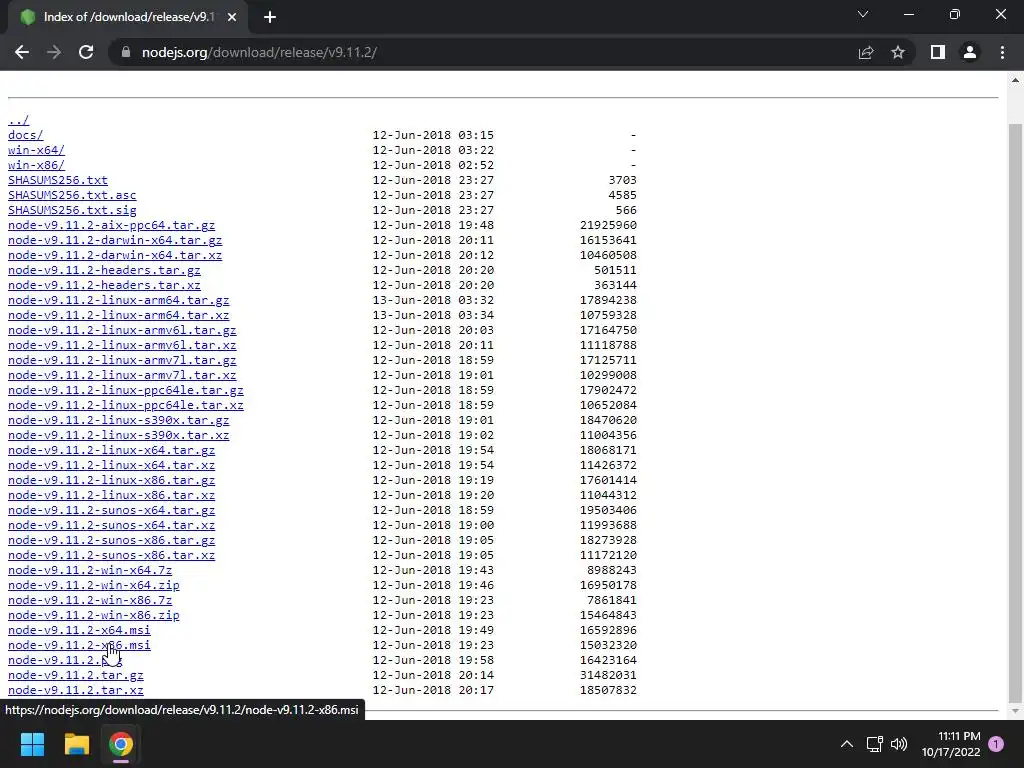This screenshot has width=1024, height=768.
Task: Download SHASUMS256.txt.asc
Action: pos(72,195)
